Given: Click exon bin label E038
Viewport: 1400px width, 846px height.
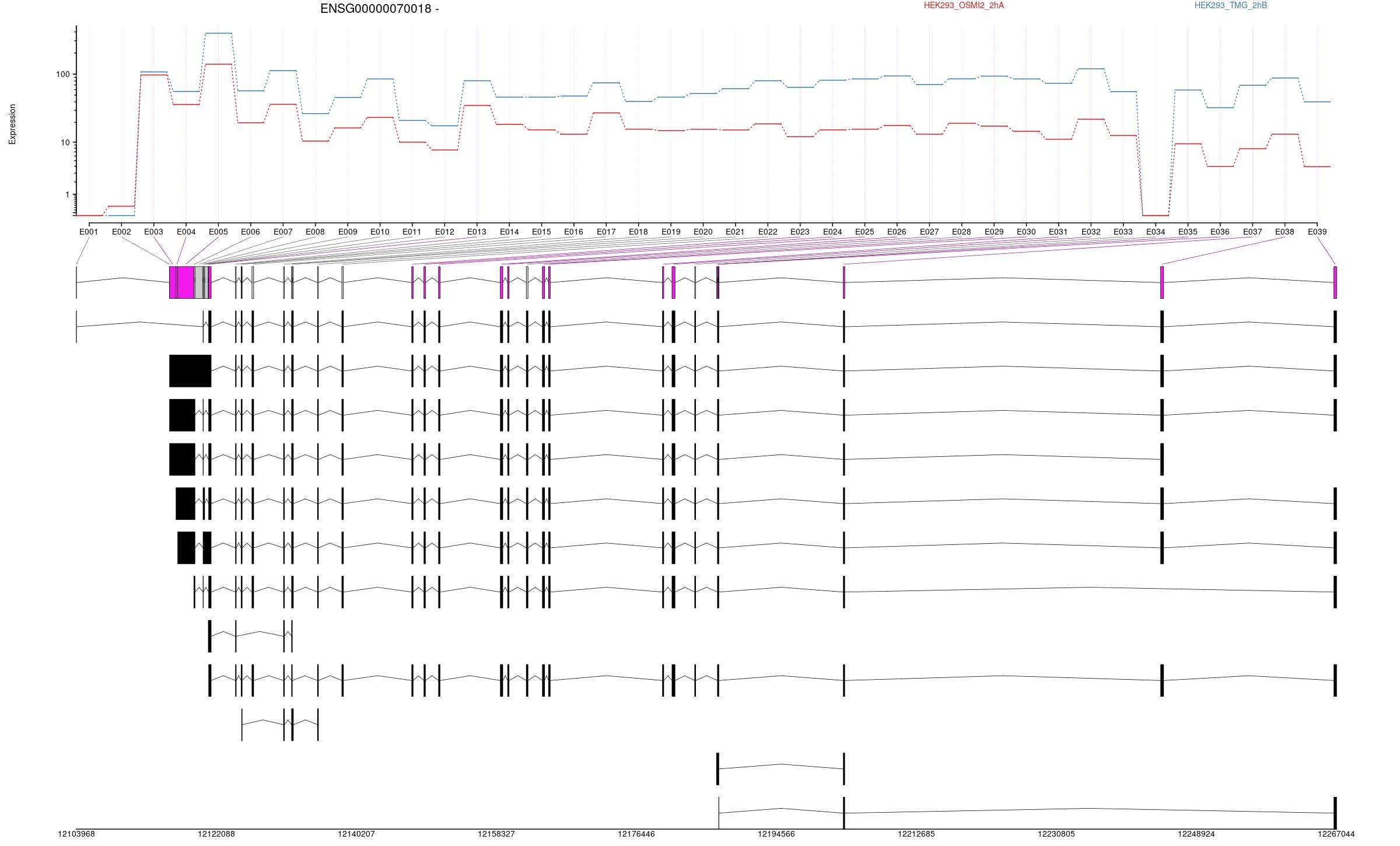Looking at the screenshot, I should click(x=1284, y=232).
